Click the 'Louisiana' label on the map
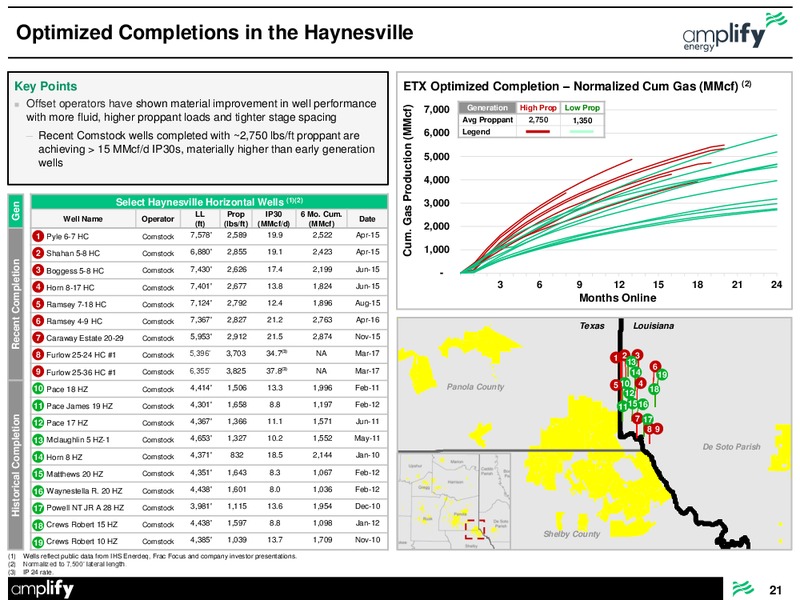This screenshot has width=800, height=600. pyautogui.click(x=654, y=326)
